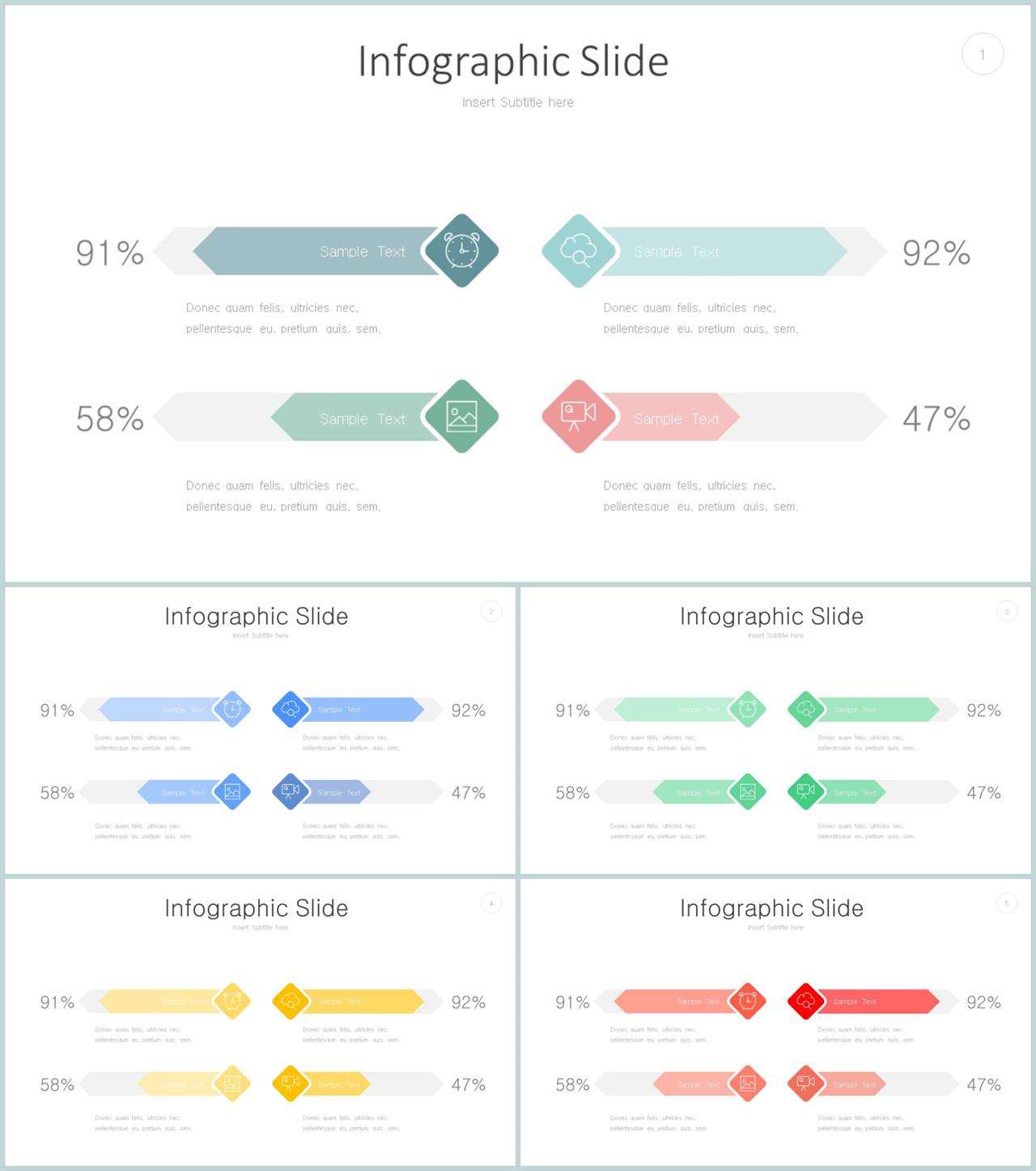Click the alarm clock icon on main slide

click(461, 251)
